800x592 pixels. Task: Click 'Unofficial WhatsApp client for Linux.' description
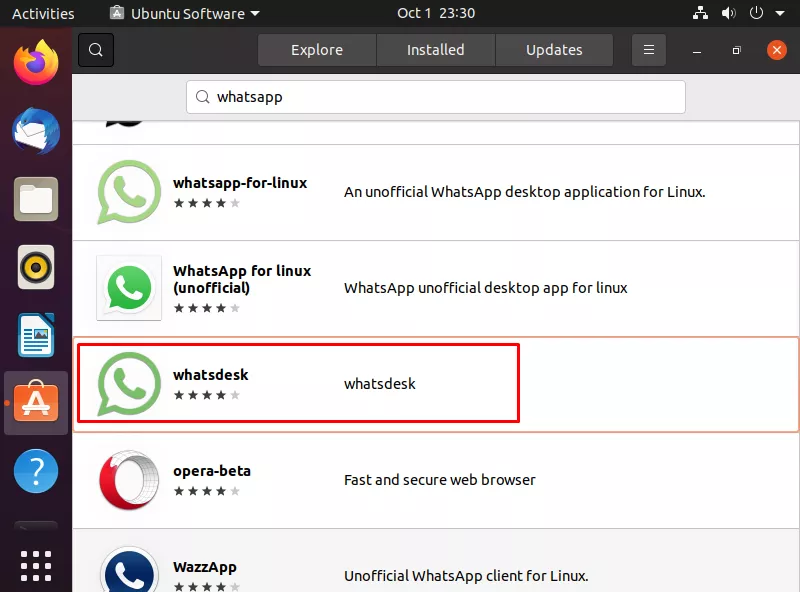point(466,576)
